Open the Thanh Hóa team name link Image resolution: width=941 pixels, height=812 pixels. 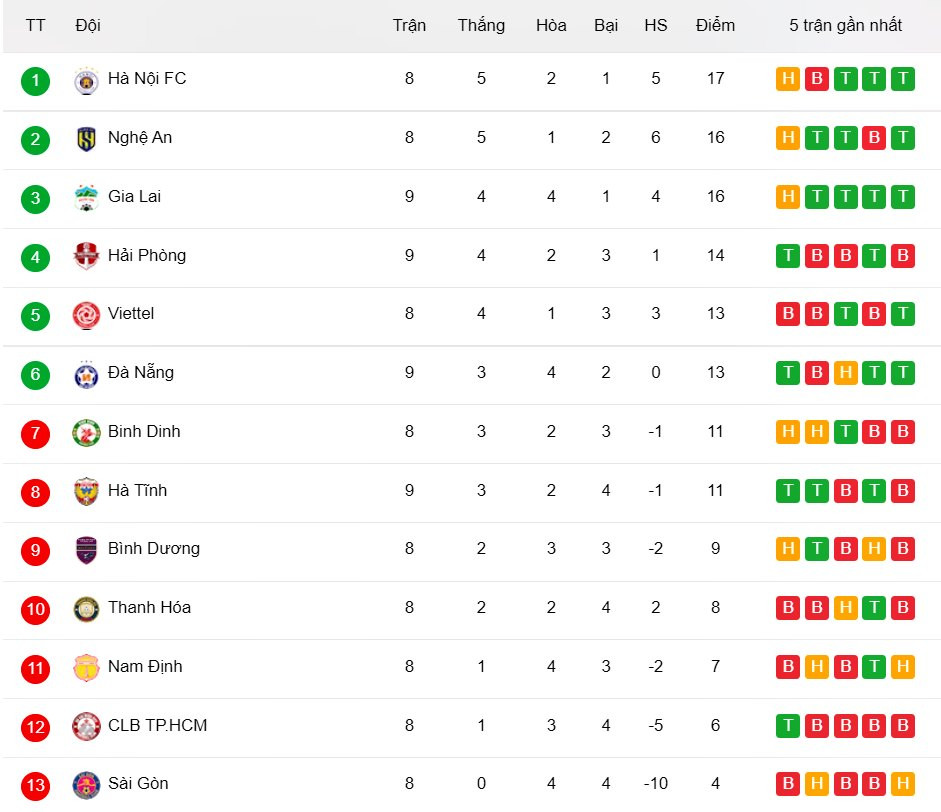(x=149, y=608)
